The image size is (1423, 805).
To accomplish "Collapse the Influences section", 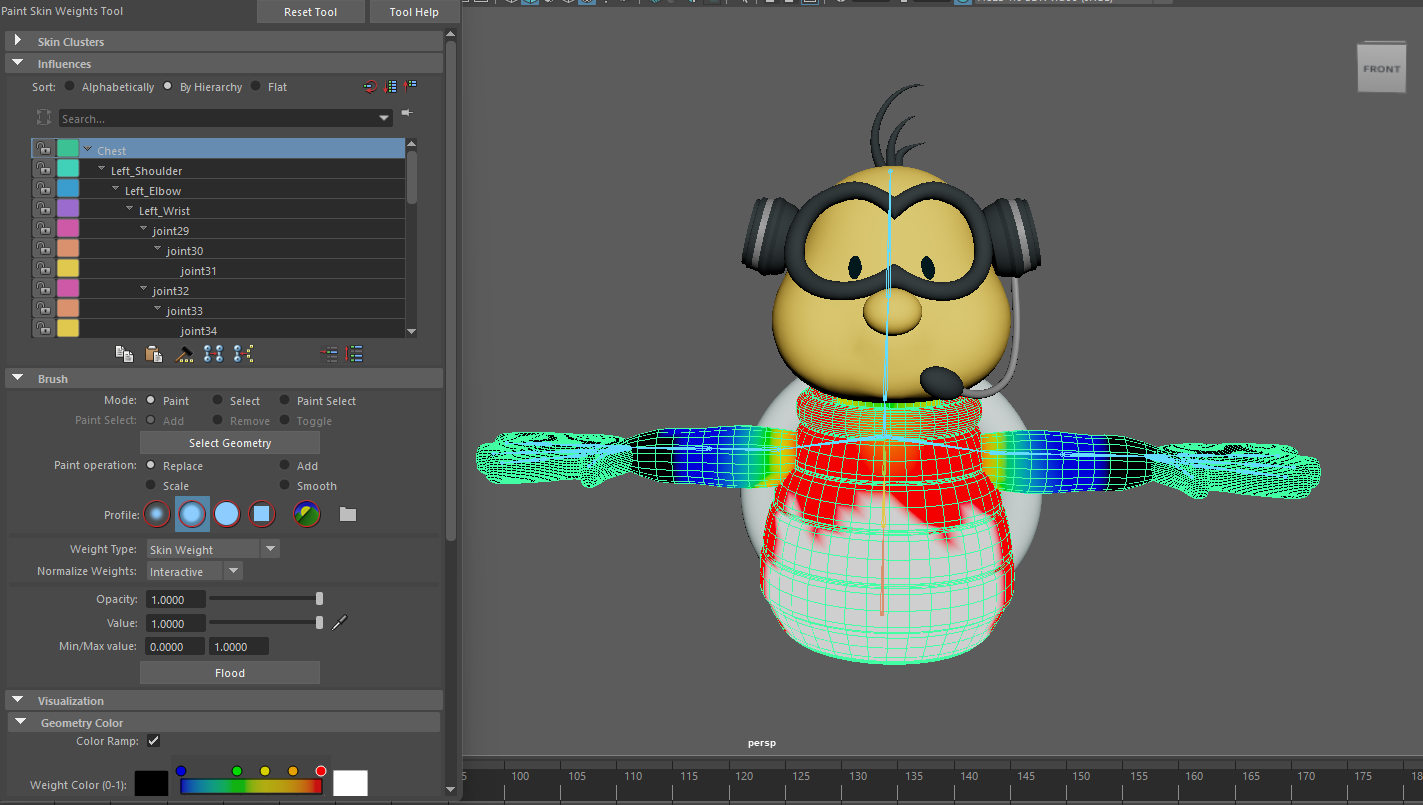I will 17,63.
